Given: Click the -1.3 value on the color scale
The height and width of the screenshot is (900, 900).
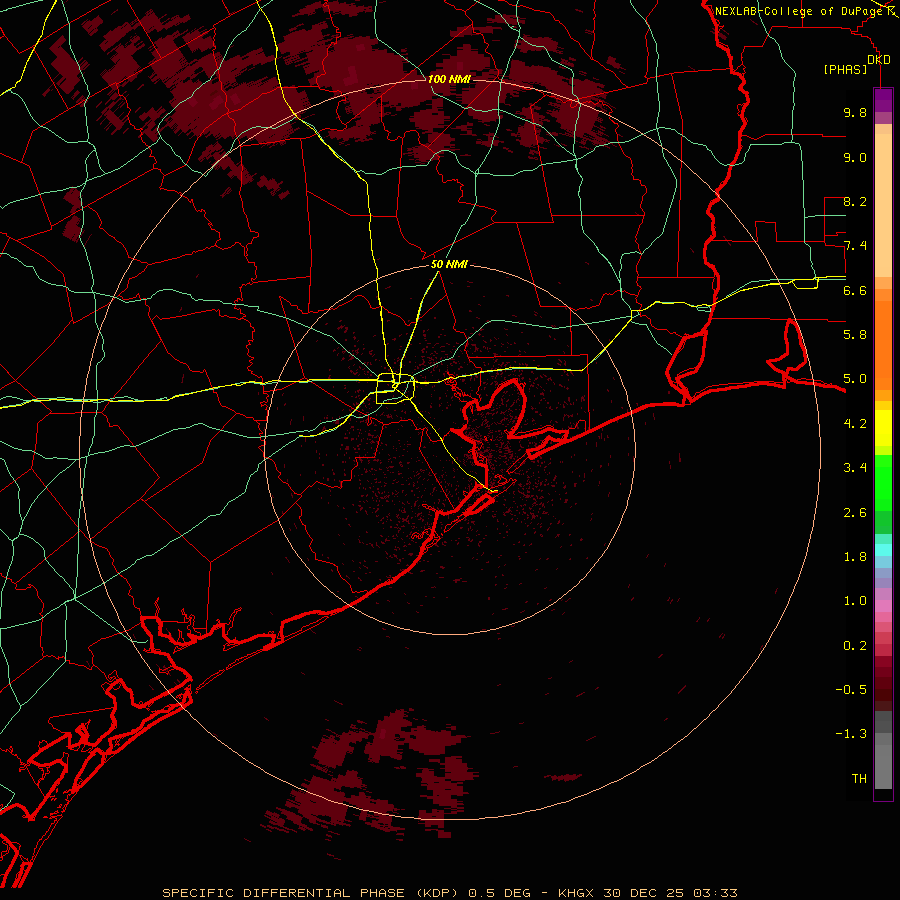Looking at the screenshot, I should click(851, 734).
